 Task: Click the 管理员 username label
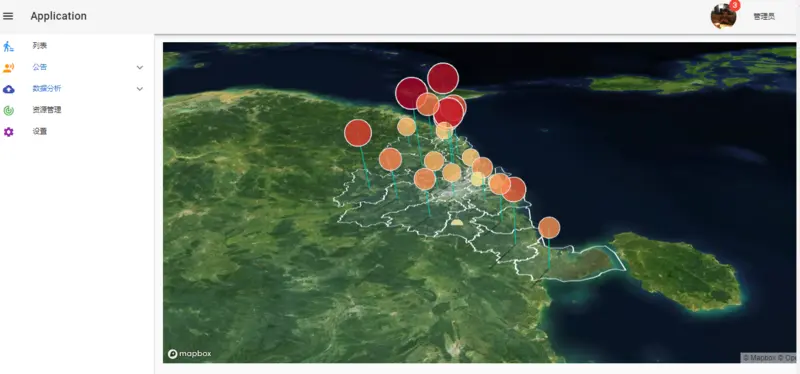tap(764, 16)
